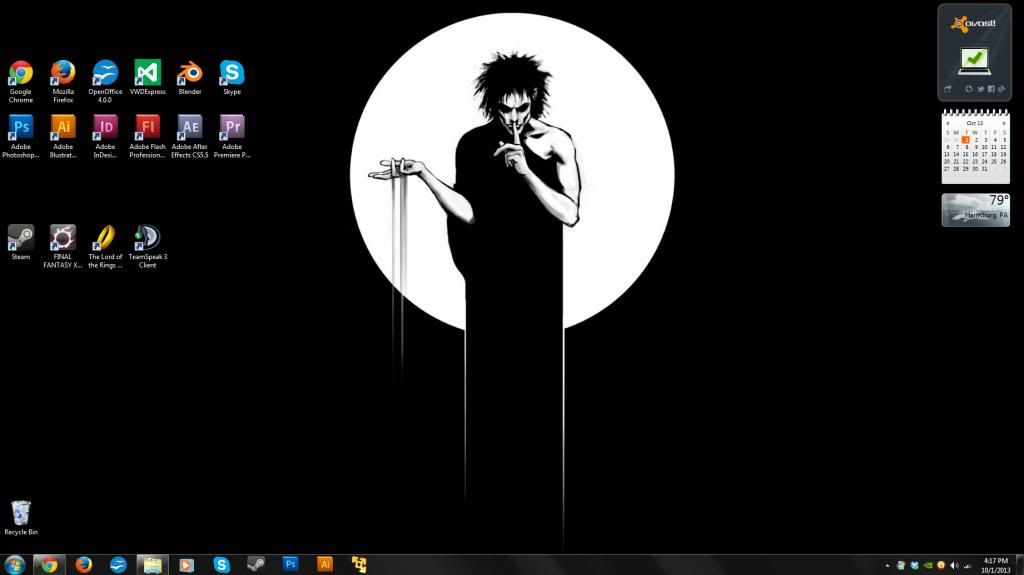Go to next month in calendar gadget

pyautogui.click(x=1004, y=123)
